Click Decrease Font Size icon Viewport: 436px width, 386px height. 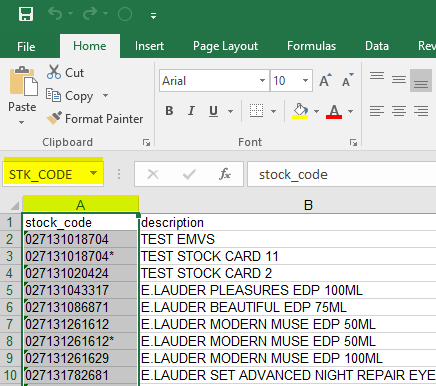(x=348, y=80)
